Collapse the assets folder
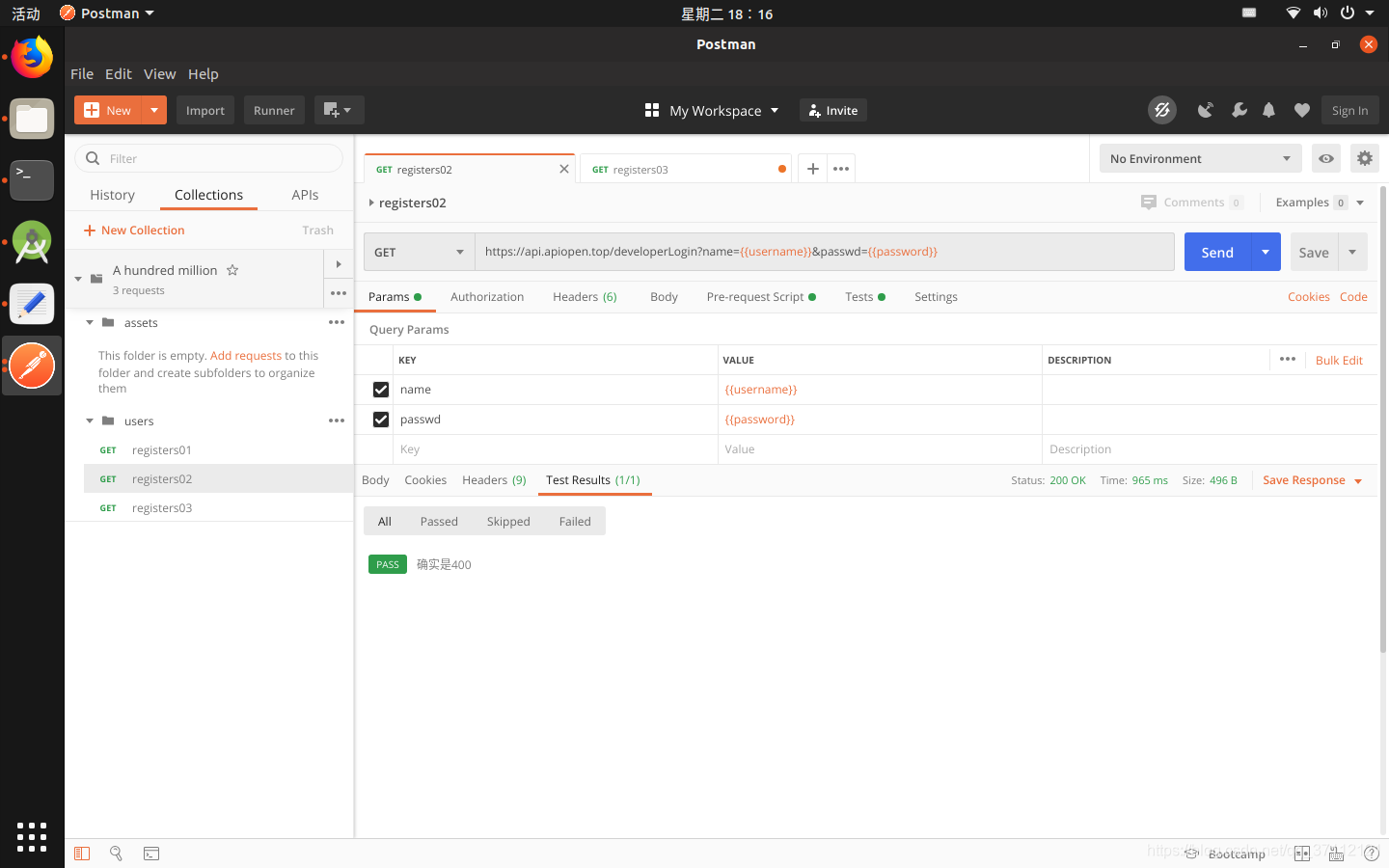This screenshot has width=1389, height=868. 90,322
